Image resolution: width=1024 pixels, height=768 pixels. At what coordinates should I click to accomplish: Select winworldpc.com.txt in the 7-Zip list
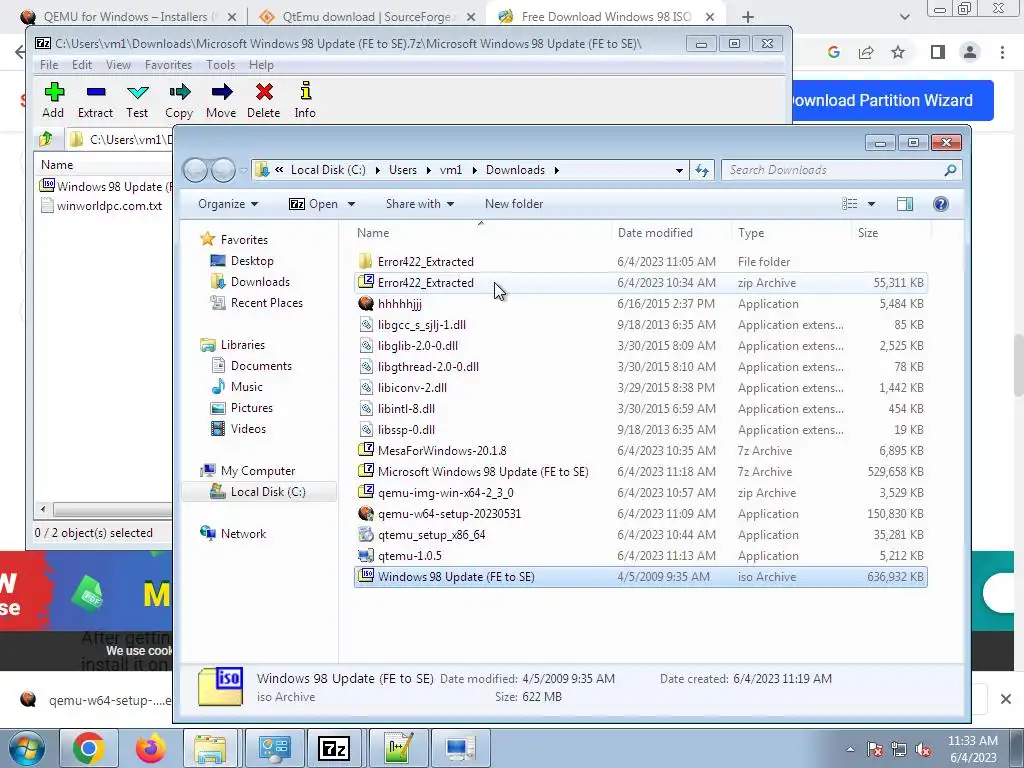tap(102, 206)
